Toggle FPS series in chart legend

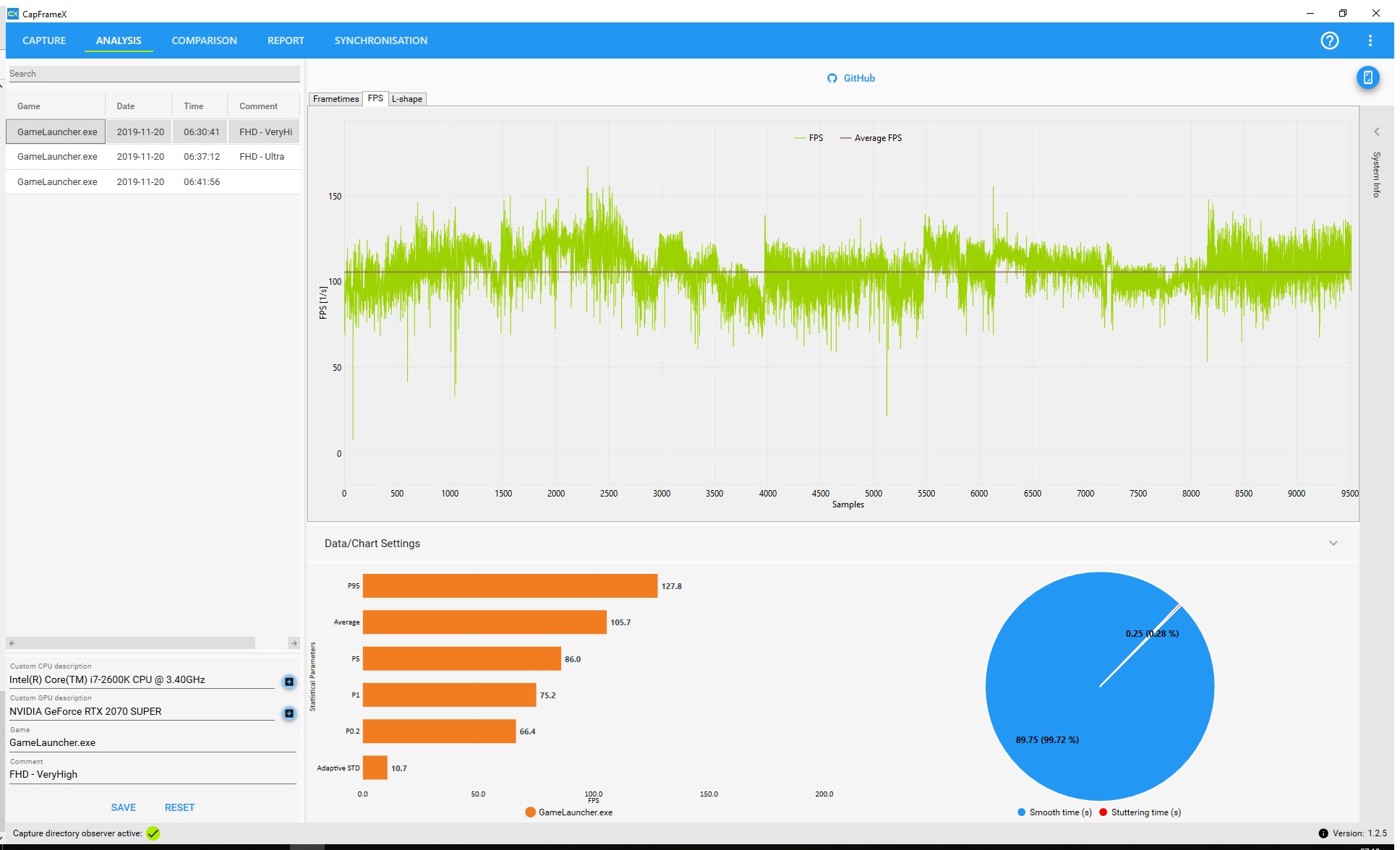coord(808,138)
